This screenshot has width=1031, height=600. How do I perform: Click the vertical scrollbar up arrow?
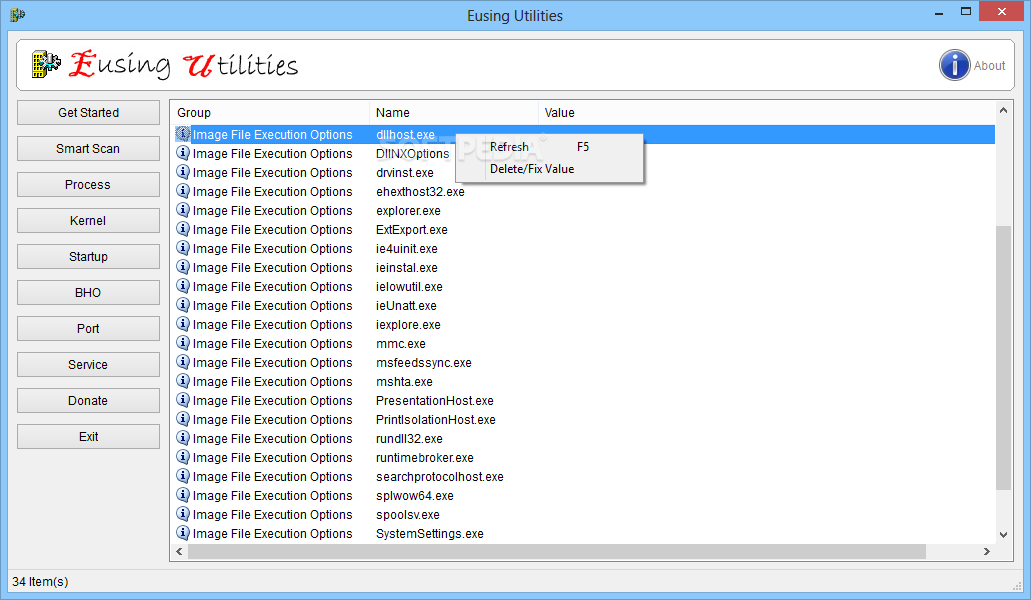pyautogui.click(x=1003, y=110)
